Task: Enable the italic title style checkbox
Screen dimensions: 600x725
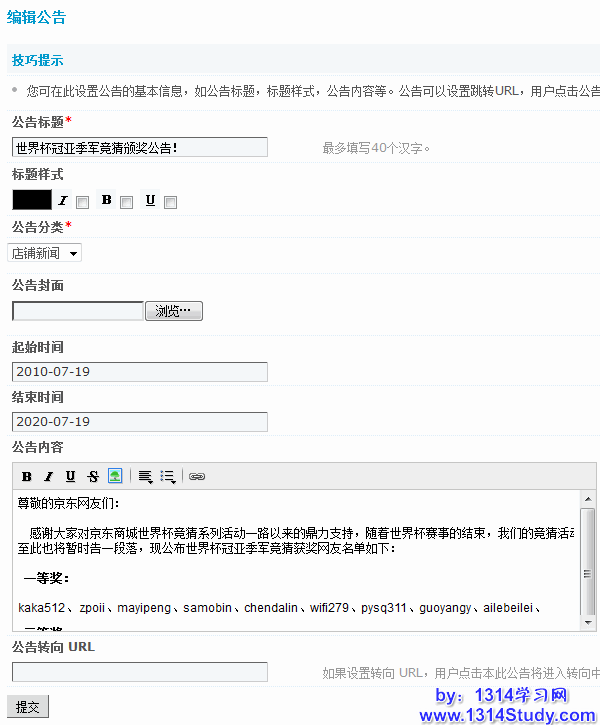Action: [83, 202]
